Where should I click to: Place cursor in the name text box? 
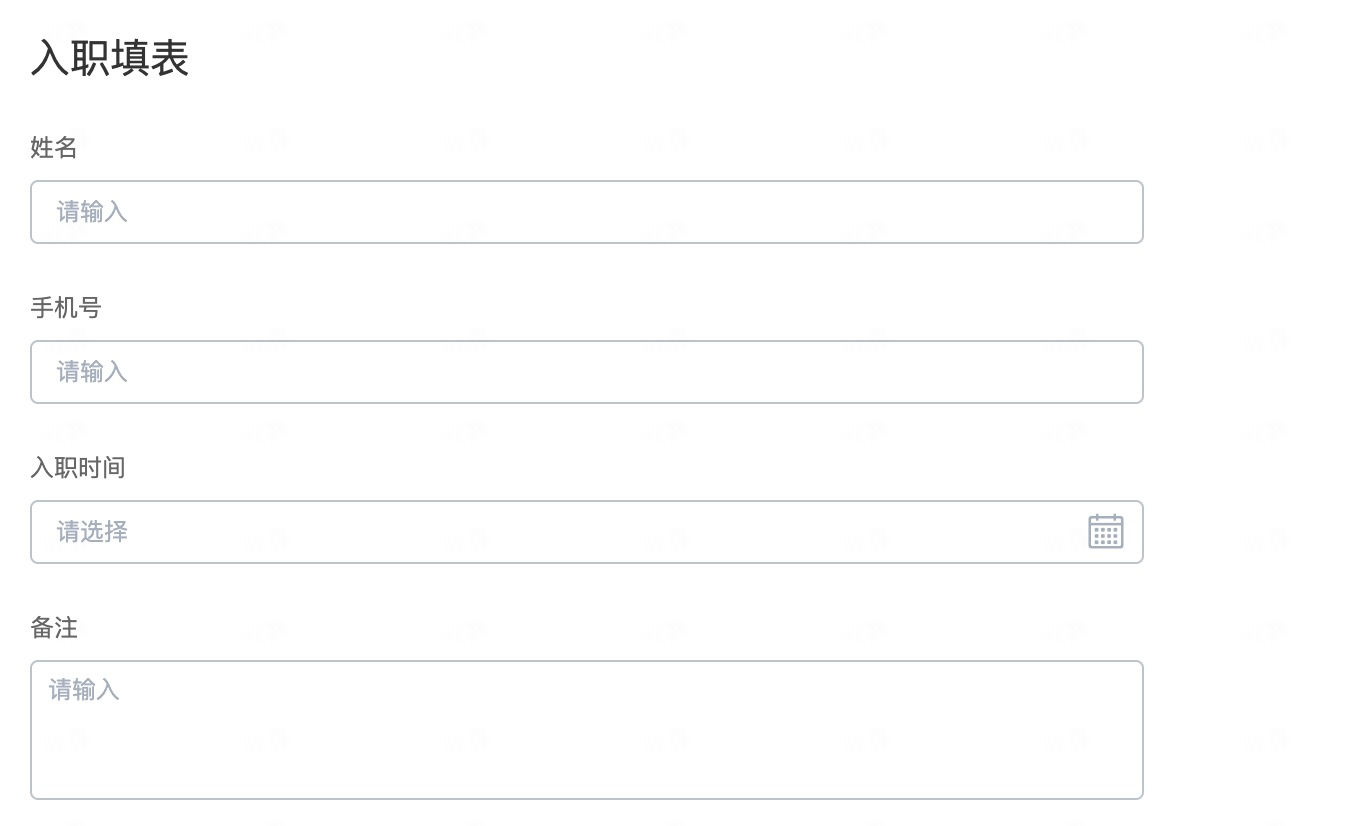(587, 212)
